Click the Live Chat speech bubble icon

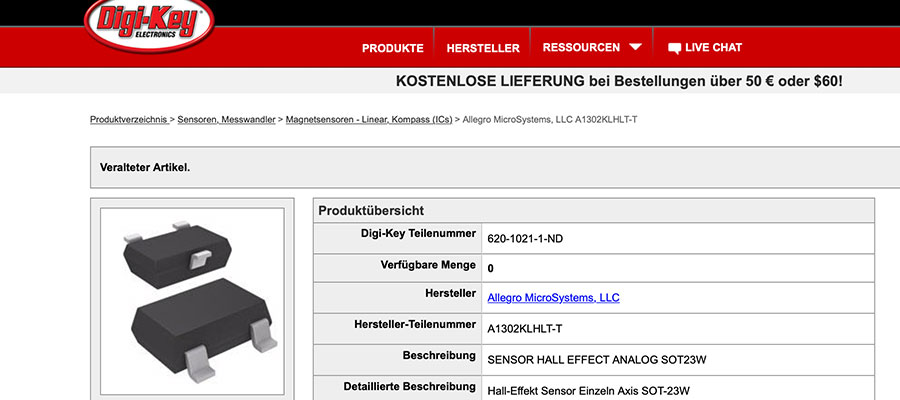tap(674, 48)
